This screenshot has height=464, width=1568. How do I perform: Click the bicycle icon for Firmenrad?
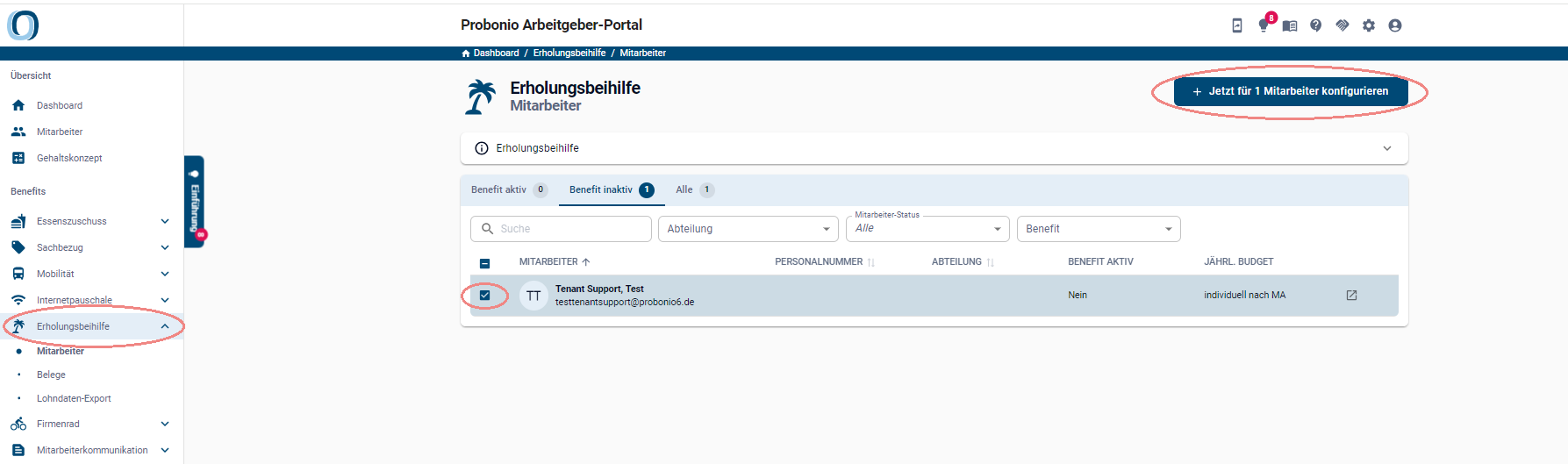pyautogui.click(x=18, y=424)
